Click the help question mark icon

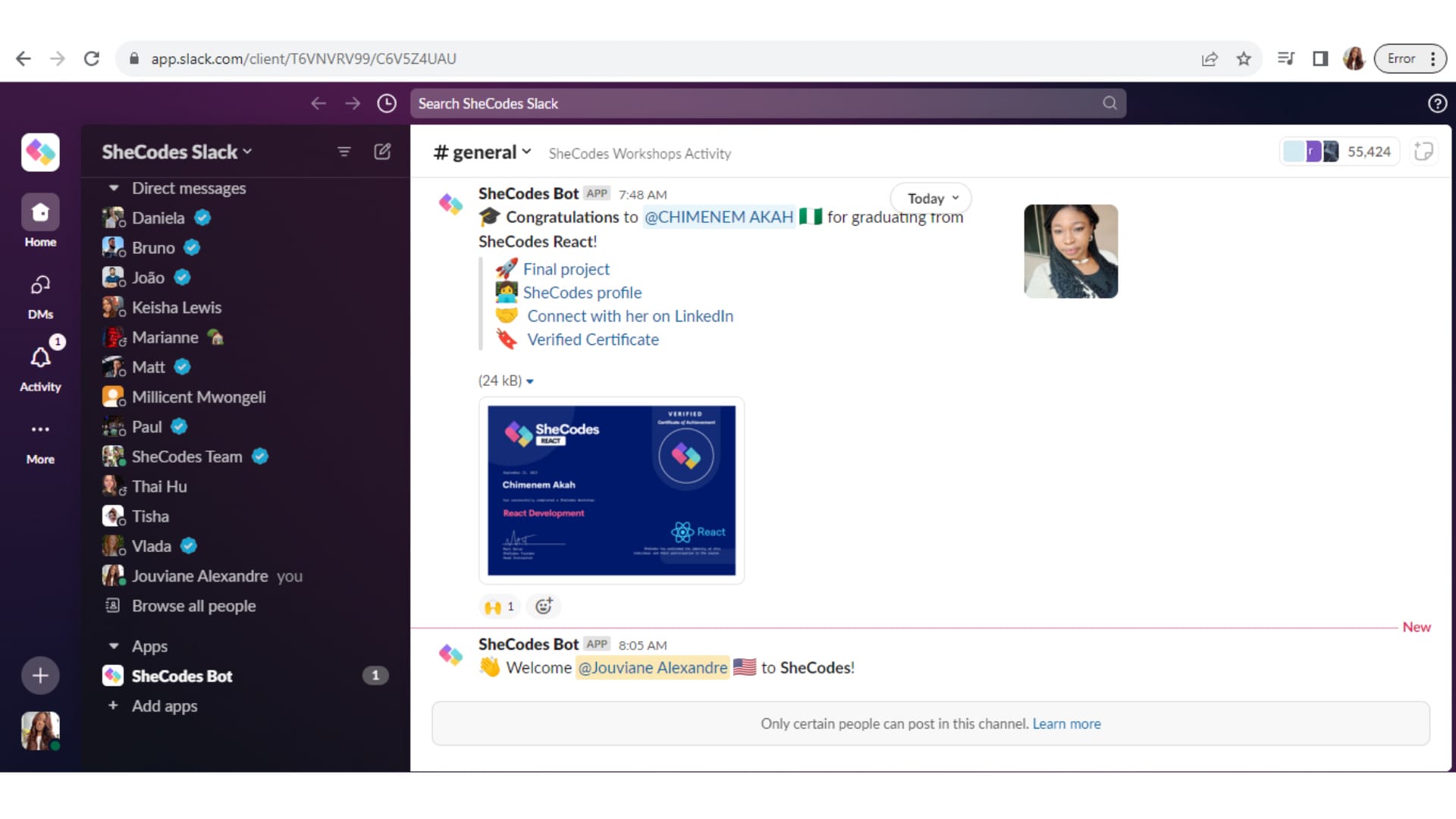[1437, 104]
